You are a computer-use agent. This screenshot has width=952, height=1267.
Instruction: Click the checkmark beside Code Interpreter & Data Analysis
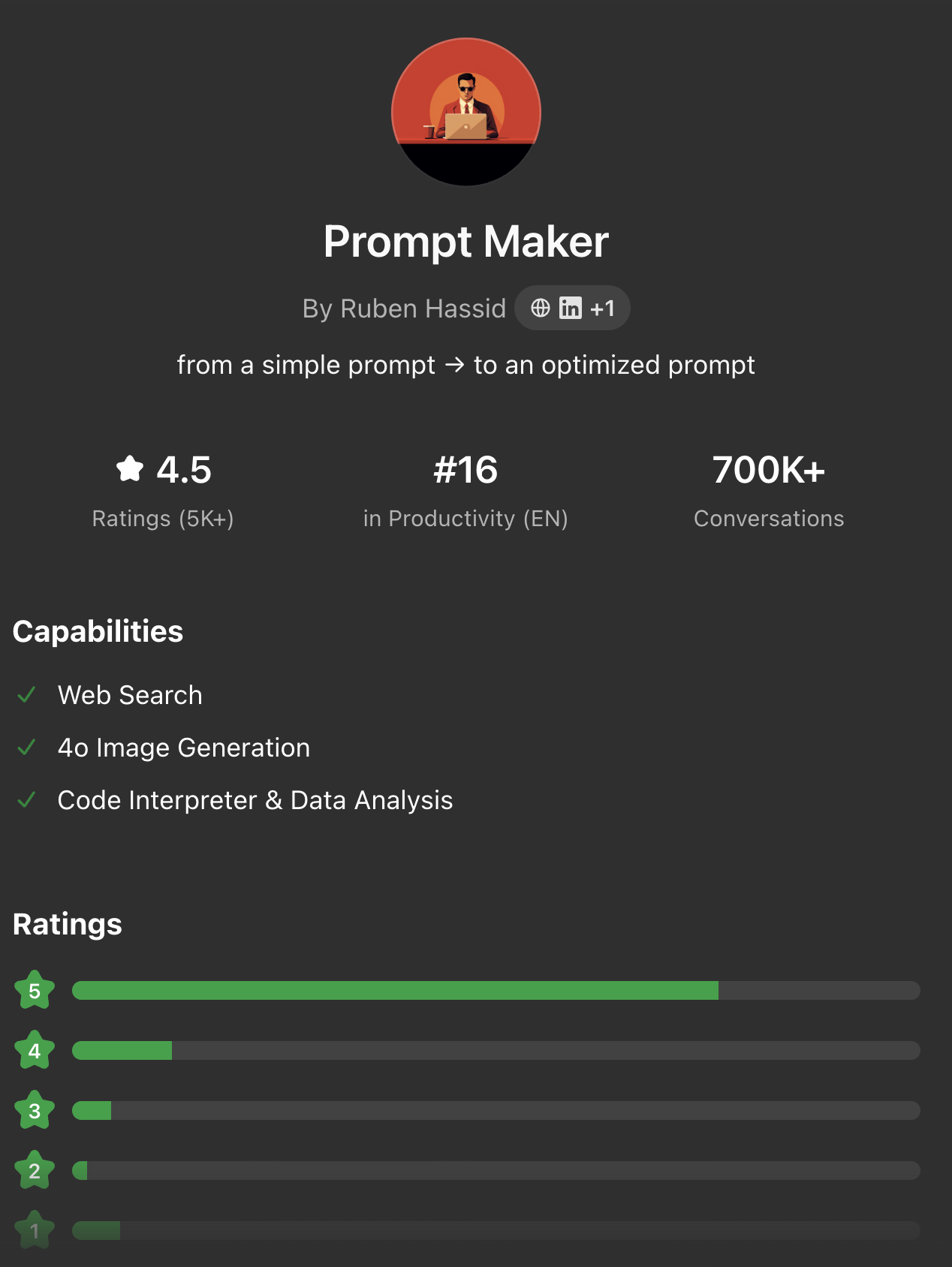(x=26, y=799)
